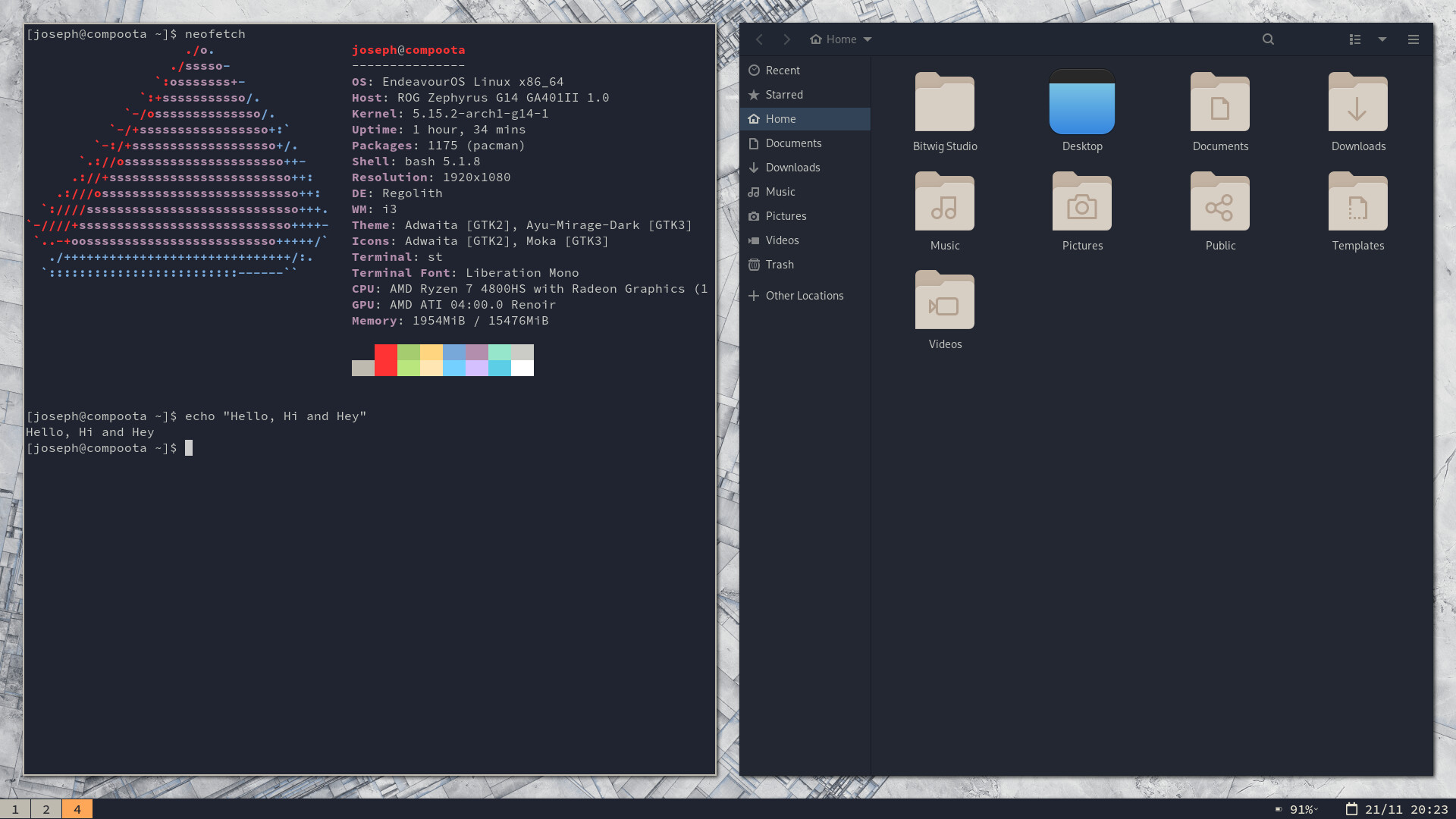Viewport: 1456px width, 819px height.
Task: Click the terminal cursor at the prompt
Action: (189, 448)
